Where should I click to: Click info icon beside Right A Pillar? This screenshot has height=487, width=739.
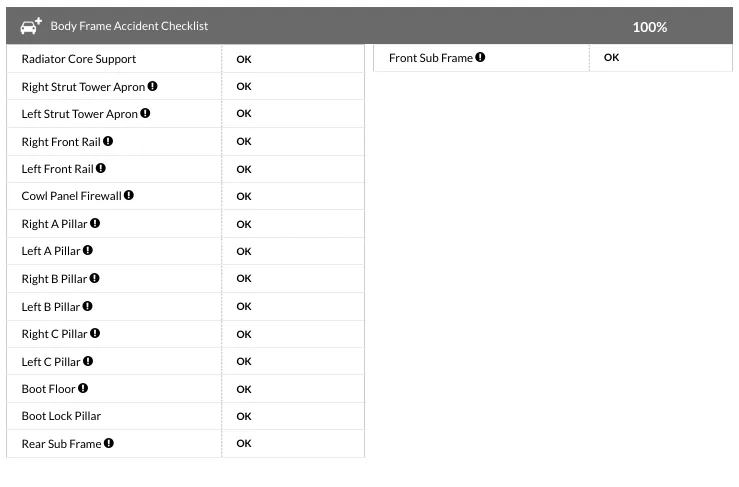[x=96, y=224]
